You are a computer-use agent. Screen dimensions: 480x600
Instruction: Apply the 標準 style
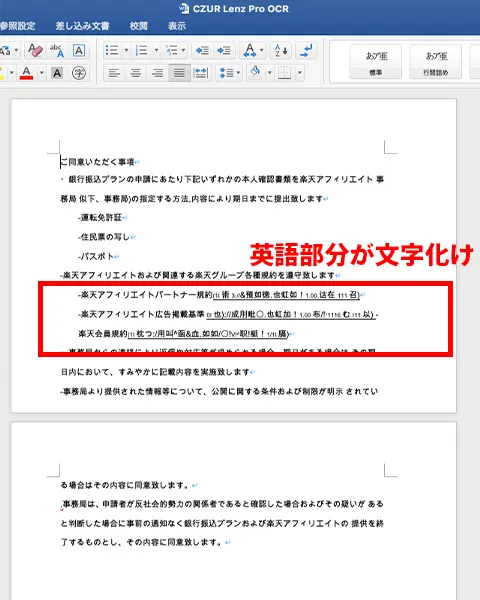[376, 62]
